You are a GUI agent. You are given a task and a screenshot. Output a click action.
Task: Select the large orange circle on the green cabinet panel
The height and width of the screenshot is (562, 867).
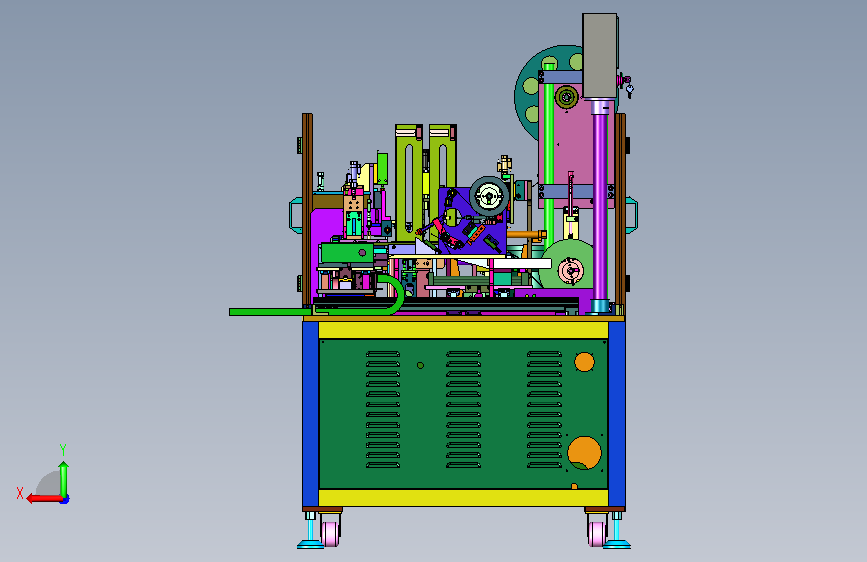(x=584, y=452)
